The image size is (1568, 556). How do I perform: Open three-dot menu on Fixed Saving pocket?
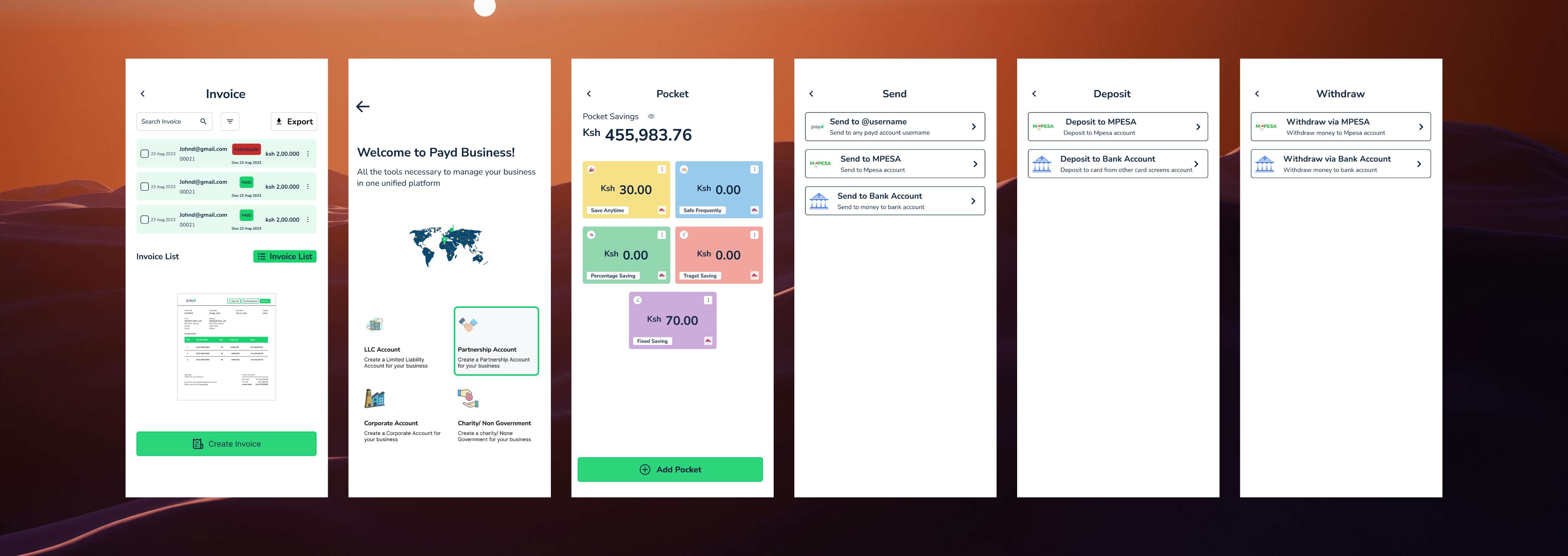(x=708, y=300)
